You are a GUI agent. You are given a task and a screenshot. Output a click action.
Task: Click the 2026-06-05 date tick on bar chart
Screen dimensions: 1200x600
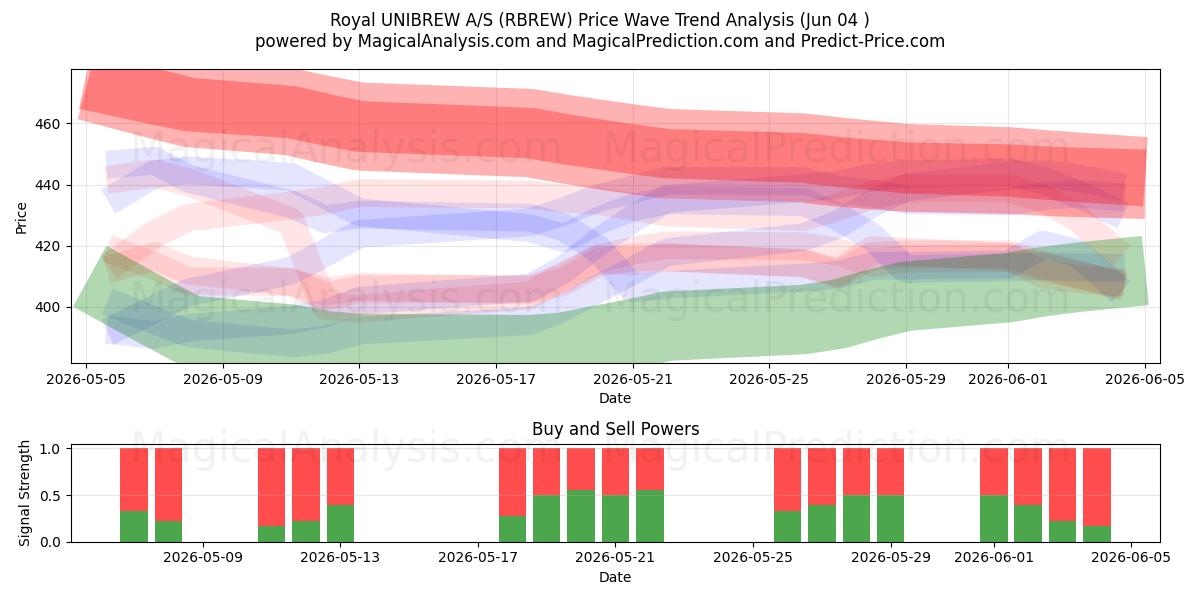(x=1131, y=558)
